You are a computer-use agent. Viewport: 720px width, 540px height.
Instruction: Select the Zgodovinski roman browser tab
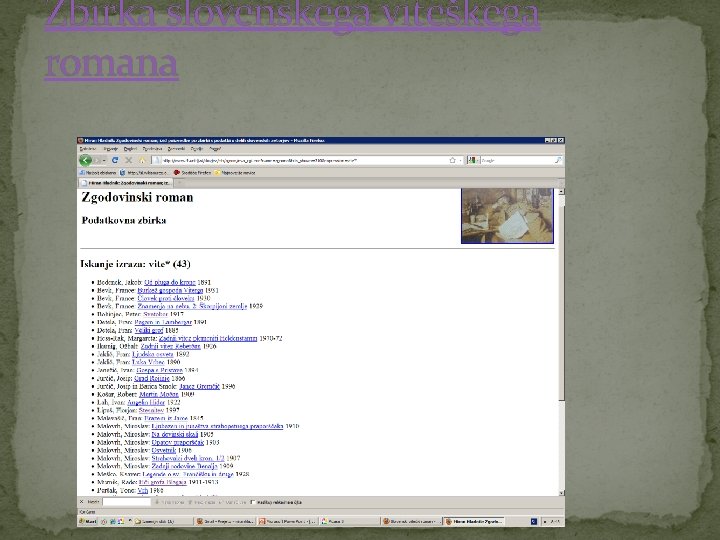pyautogui.click(x=125, y=183)
